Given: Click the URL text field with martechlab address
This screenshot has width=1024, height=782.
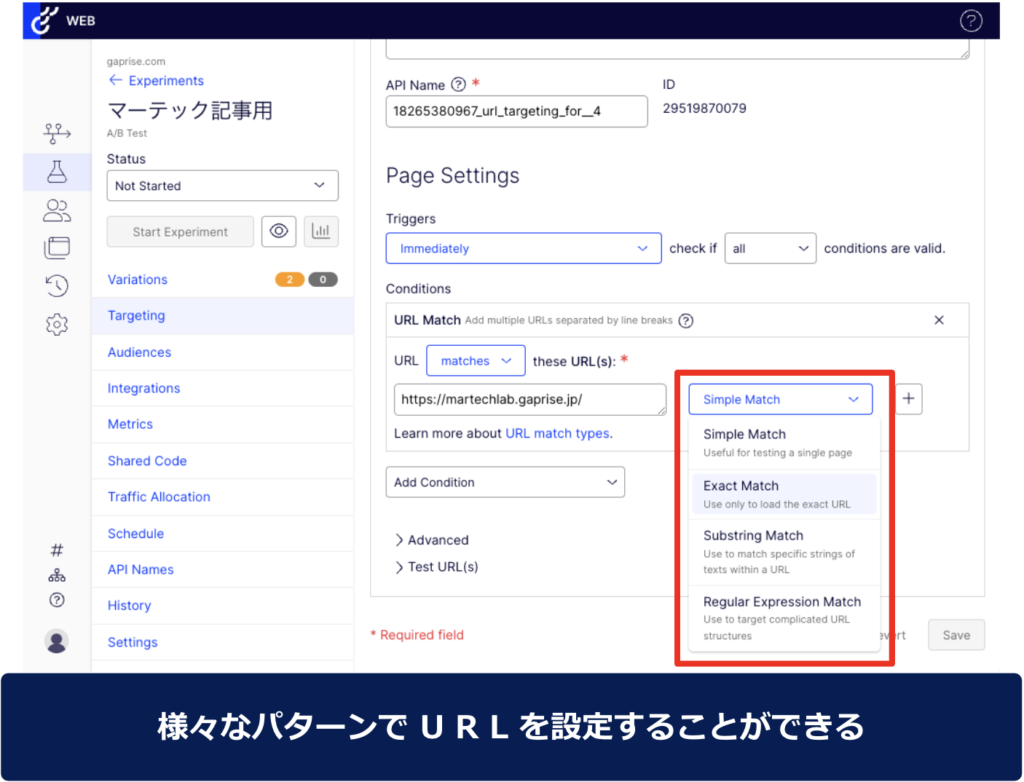Looking at the screenshot, I should (x=529, y=399).
